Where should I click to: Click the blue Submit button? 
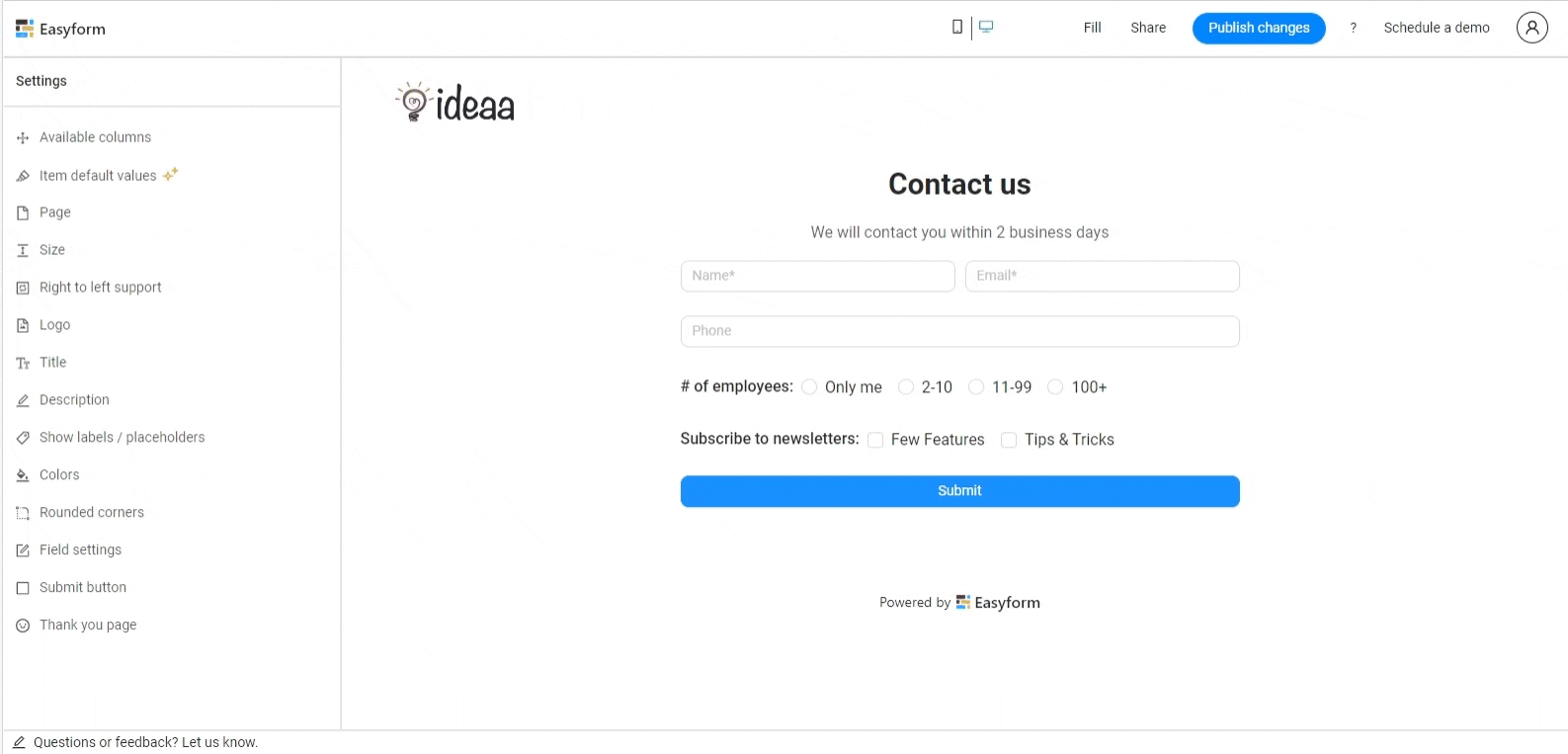(x=959, y=491)
